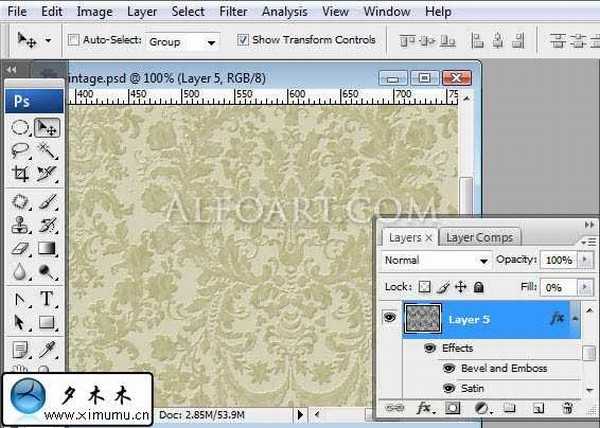The height and width of the screenshot is (428, 600).
Task: Select the Lasso tool
Action: 20,150
